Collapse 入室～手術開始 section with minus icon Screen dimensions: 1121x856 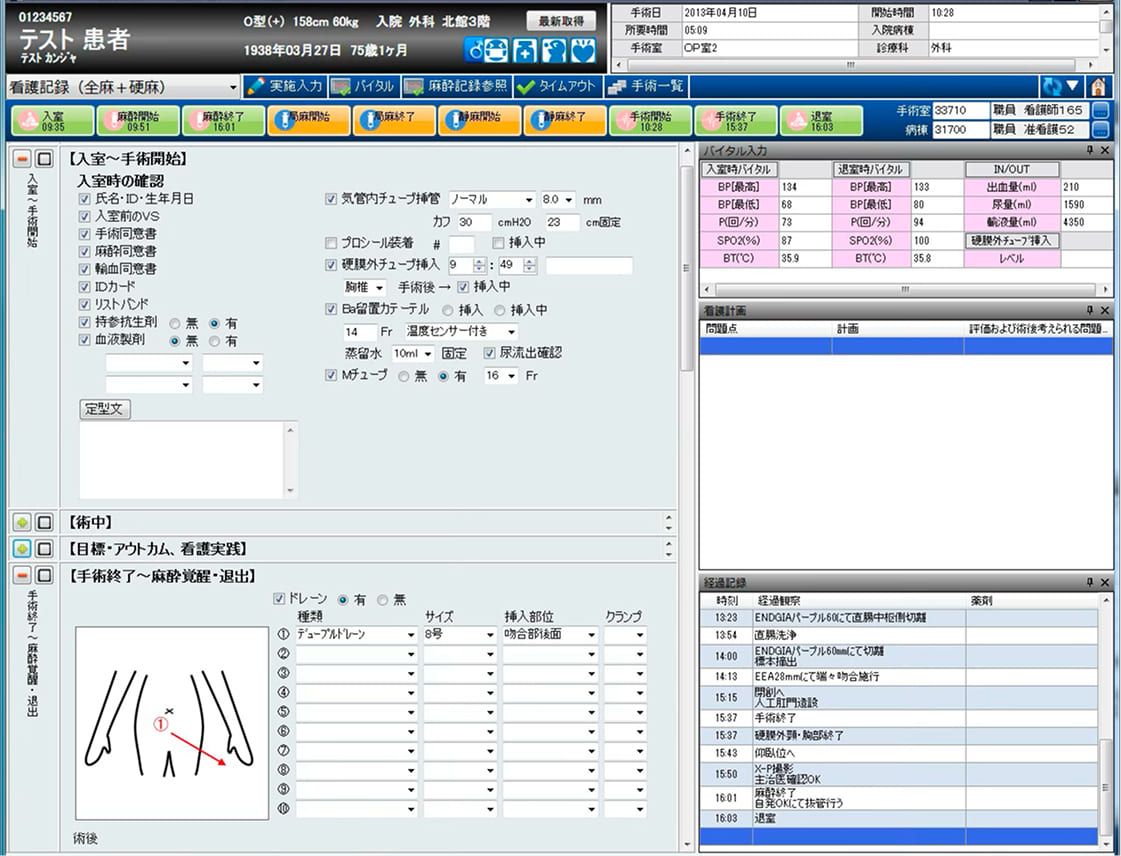[22, 159]
